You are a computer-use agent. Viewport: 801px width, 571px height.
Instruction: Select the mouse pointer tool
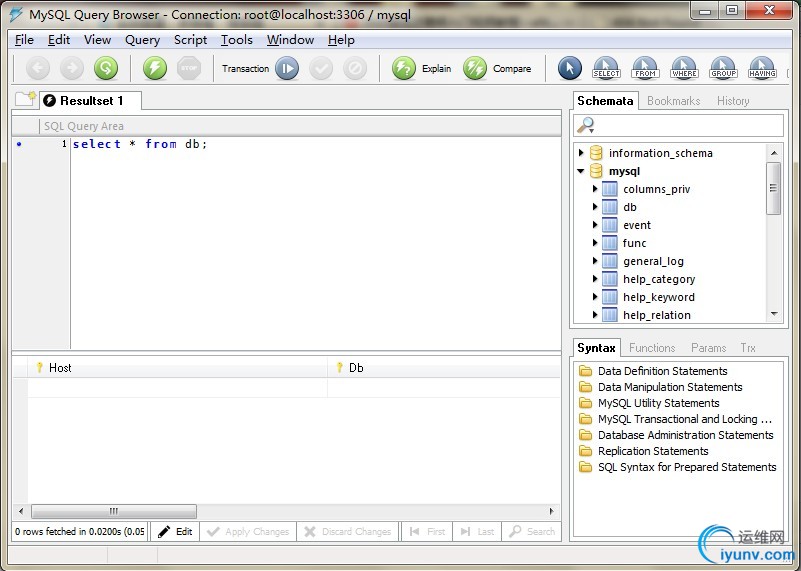point(570,68)
